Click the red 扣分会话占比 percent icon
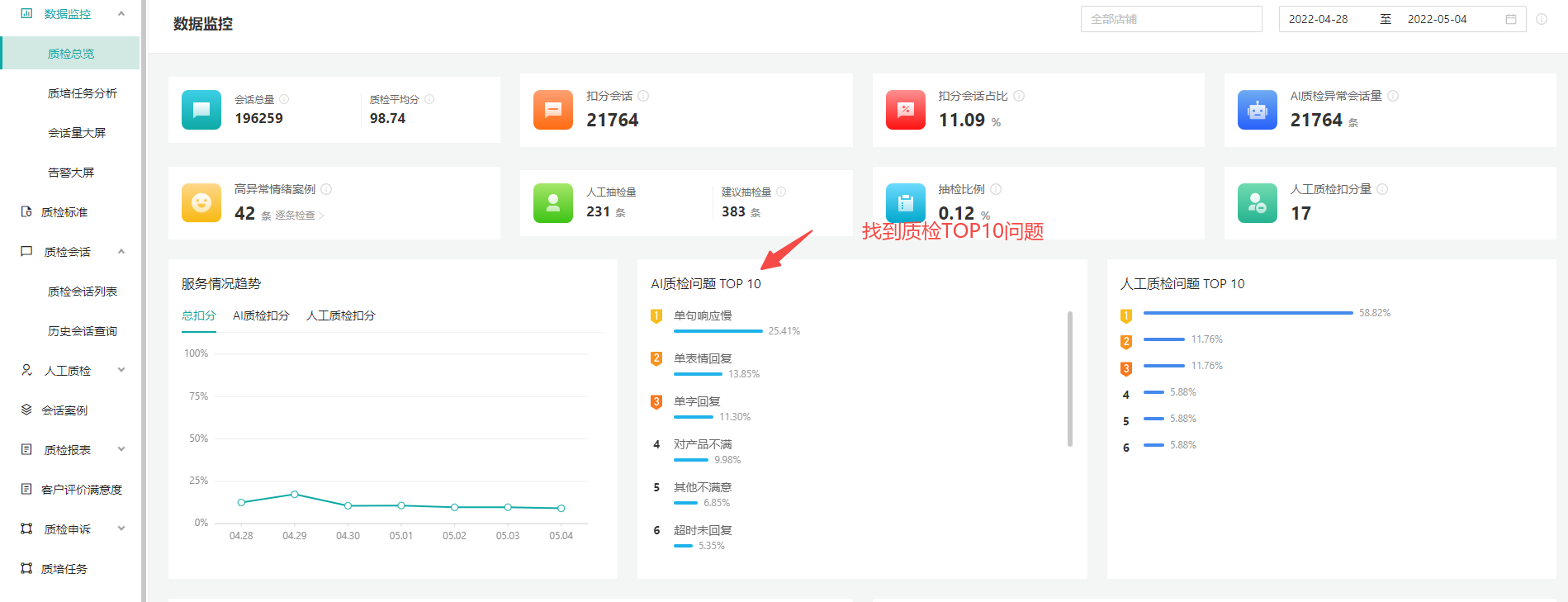The image size is (1568, 602). pos(906,110)
